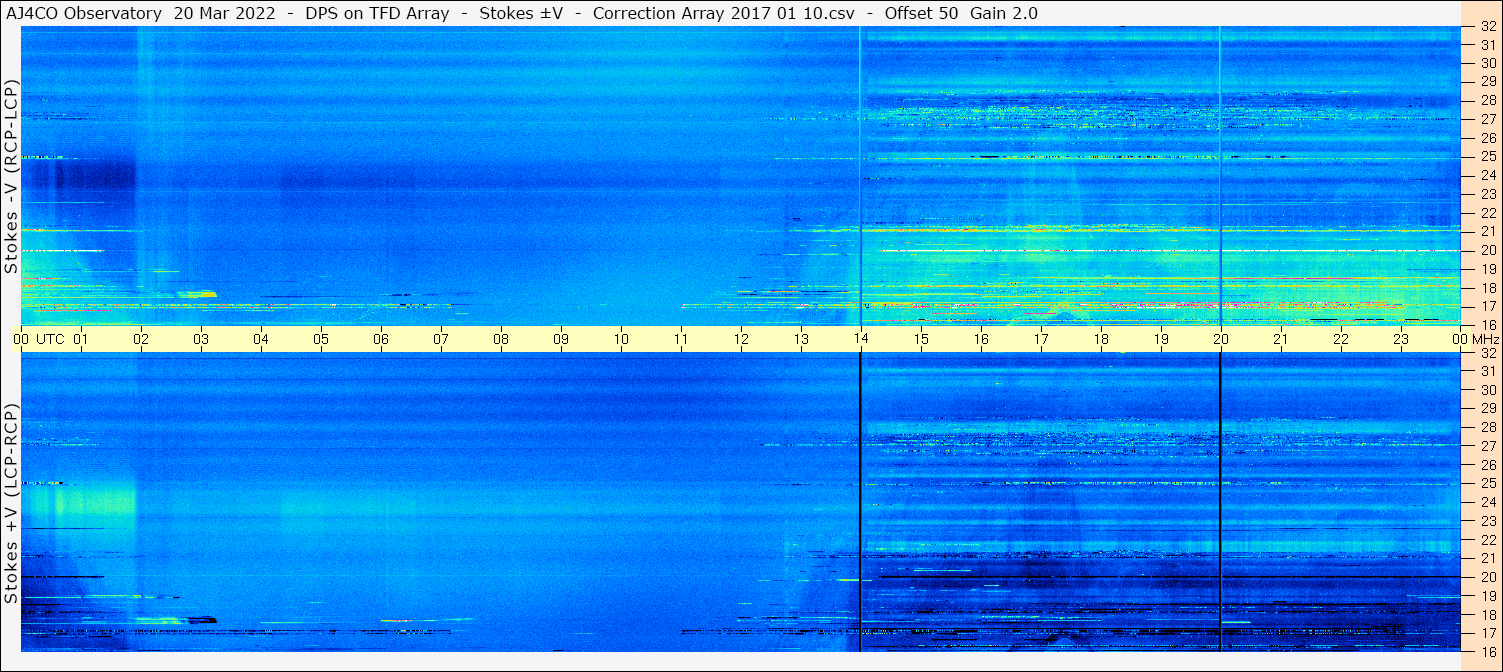Click the 18 MHz label of lower panel
The image size is (1503, 672).
click(1487, 615)
